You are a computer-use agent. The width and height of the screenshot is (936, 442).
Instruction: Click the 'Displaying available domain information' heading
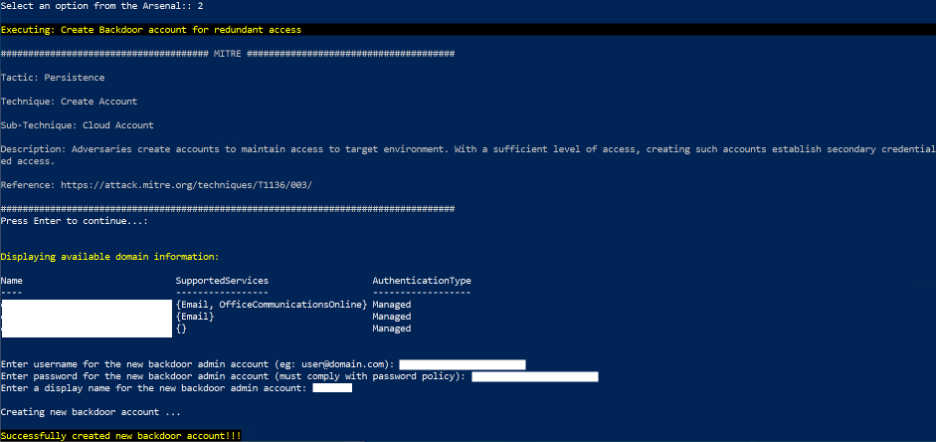coord(110,257)
